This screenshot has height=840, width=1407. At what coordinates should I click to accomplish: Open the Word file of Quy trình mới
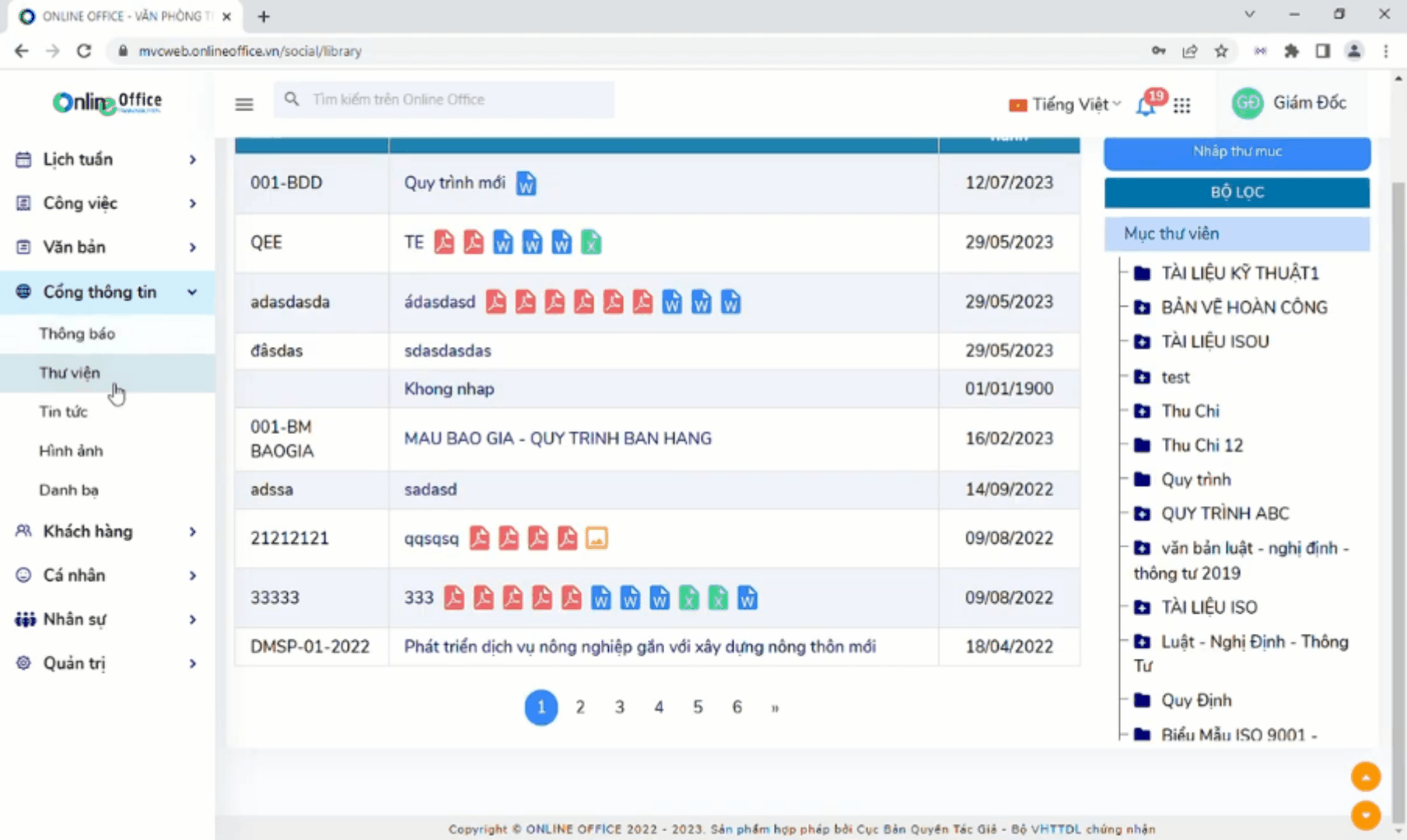pos(526,184)
